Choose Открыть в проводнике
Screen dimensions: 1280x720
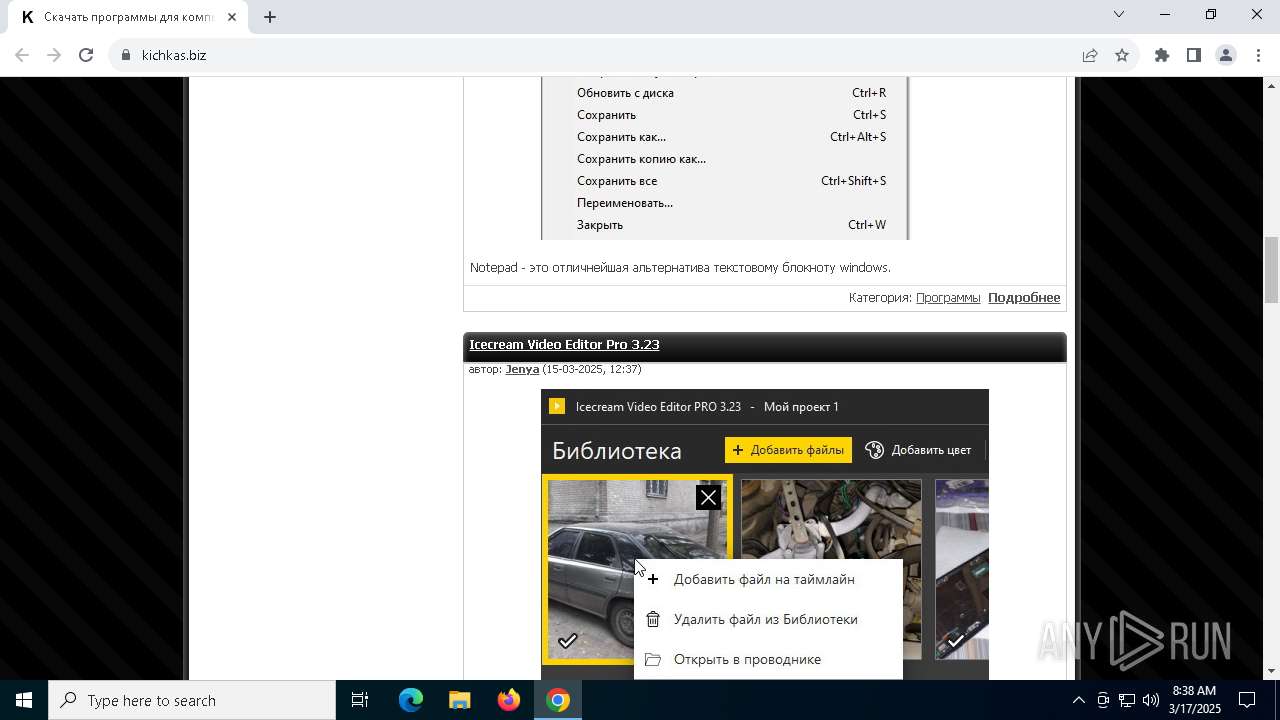768,659
